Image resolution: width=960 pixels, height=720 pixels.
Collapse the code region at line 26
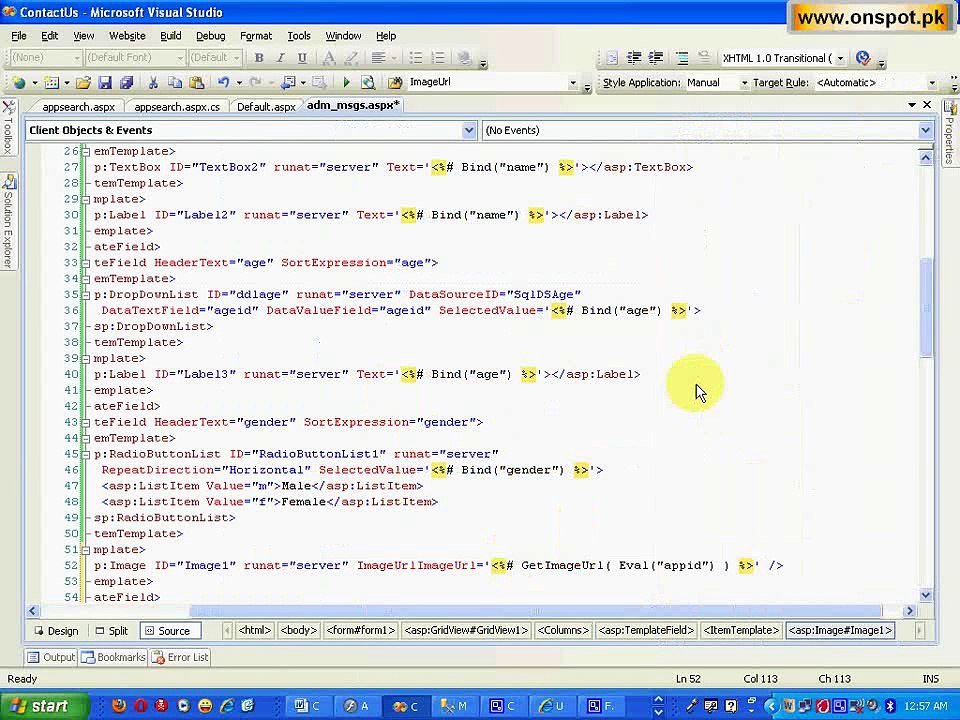[86, 151]
